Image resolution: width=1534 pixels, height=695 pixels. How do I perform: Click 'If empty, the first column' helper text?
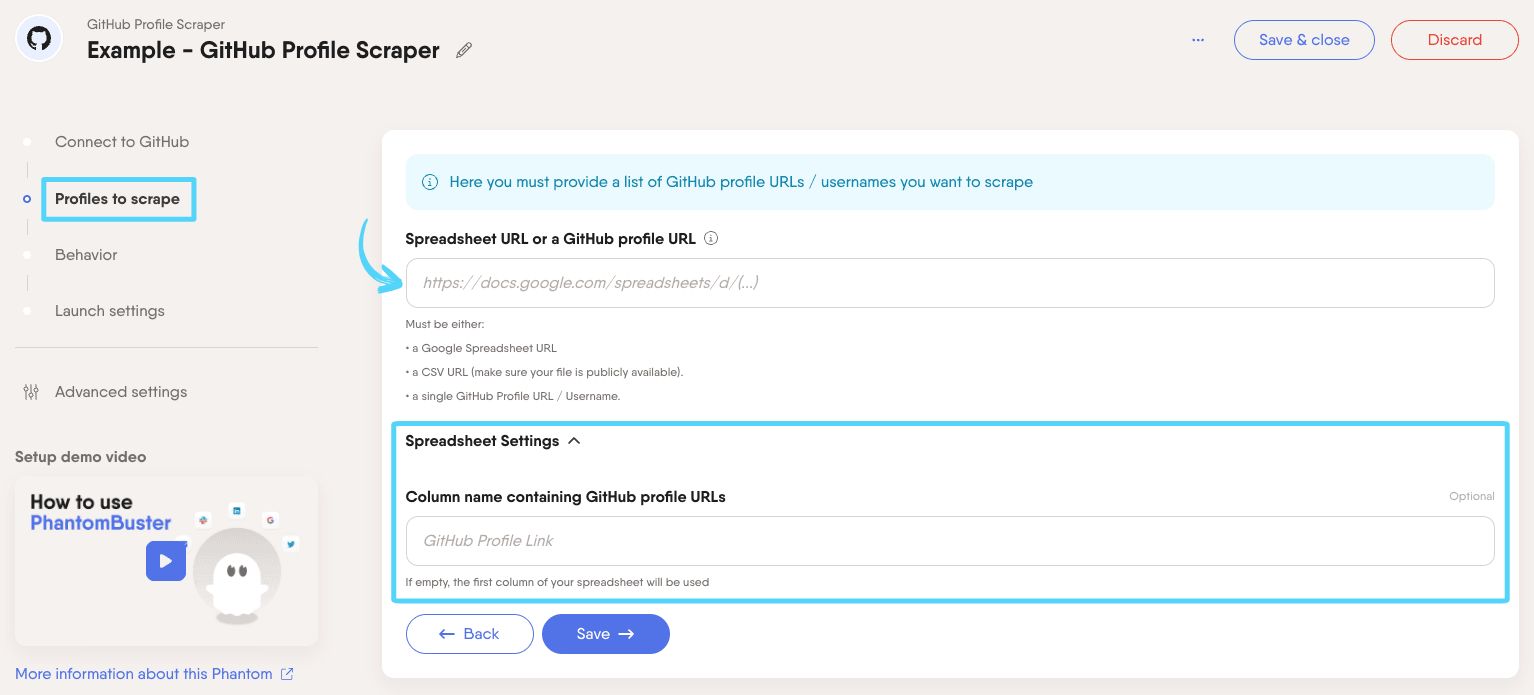click(557, 582)
